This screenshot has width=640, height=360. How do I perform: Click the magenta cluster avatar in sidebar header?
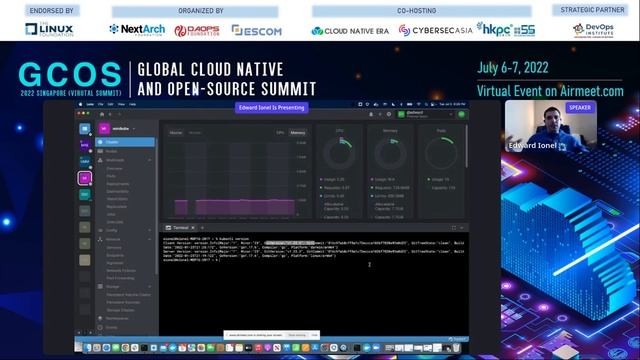(x=104, y=129)
